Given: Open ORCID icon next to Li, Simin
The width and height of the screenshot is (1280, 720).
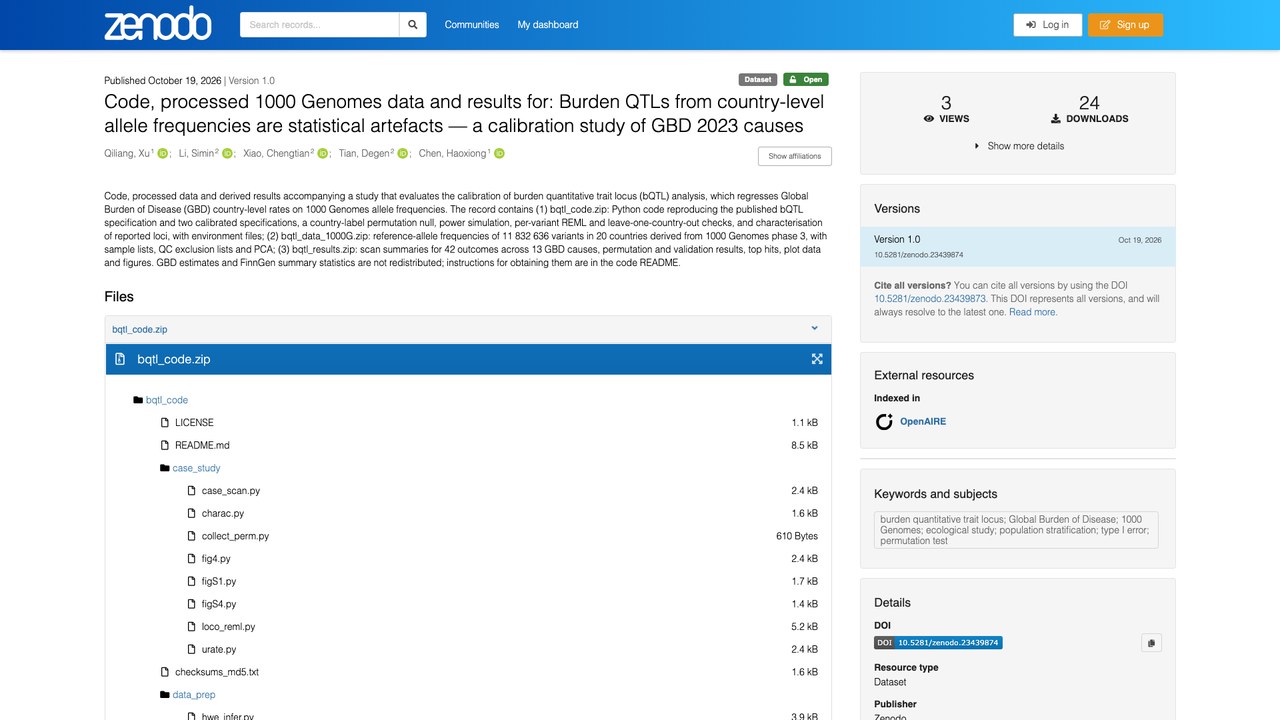Looking at the screenshot, I should point(227,153).
